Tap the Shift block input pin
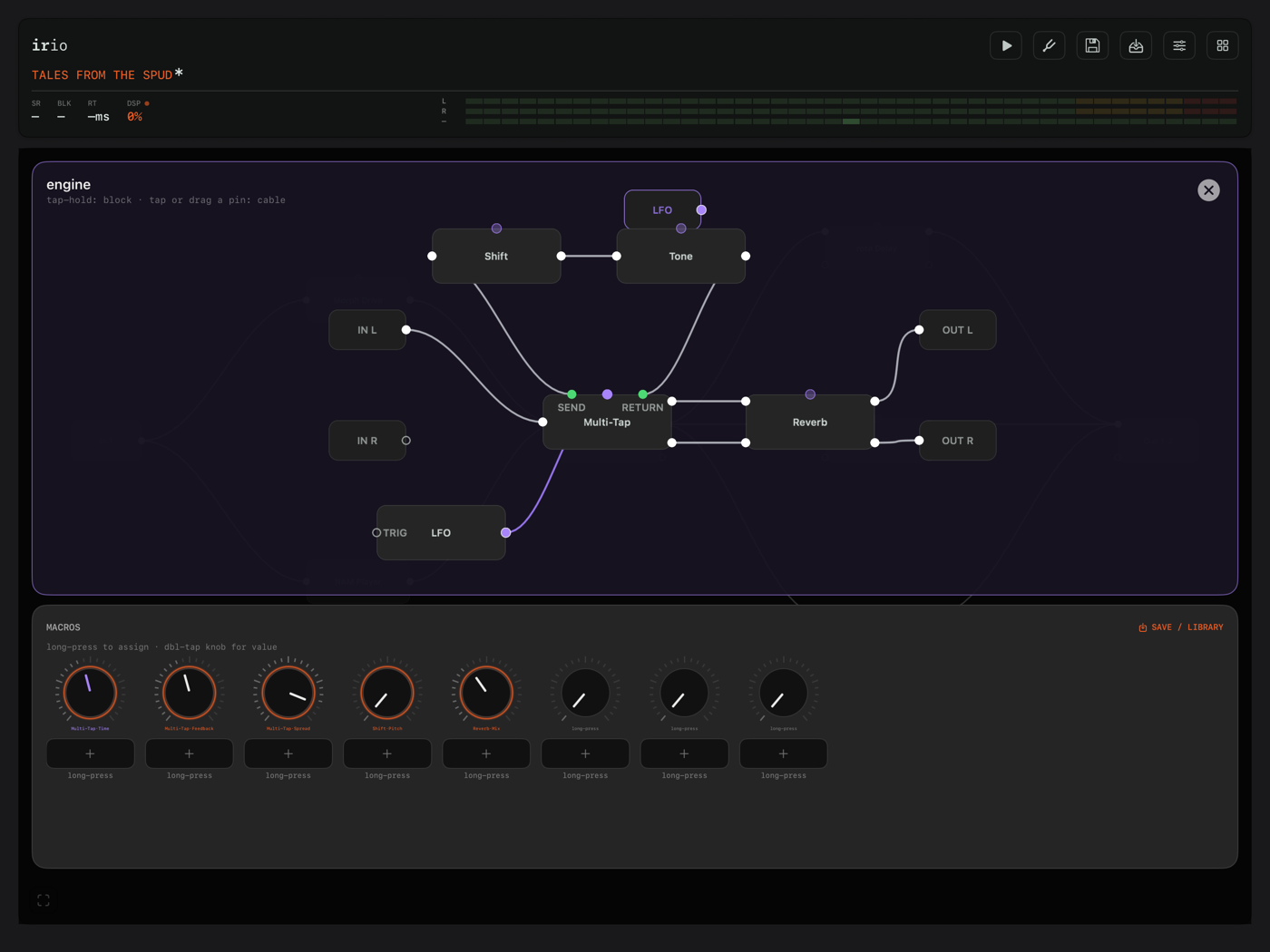Image resolution: width=1270 pixels, height=952 pixels. pos(432,257)
